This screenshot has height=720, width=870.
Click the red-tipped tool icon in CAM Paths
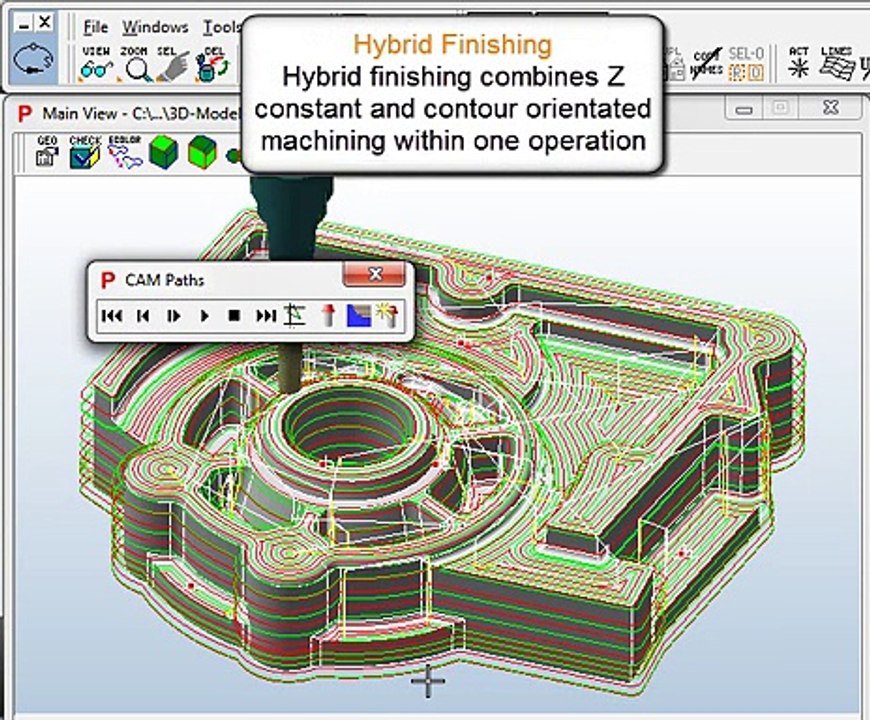328,315
